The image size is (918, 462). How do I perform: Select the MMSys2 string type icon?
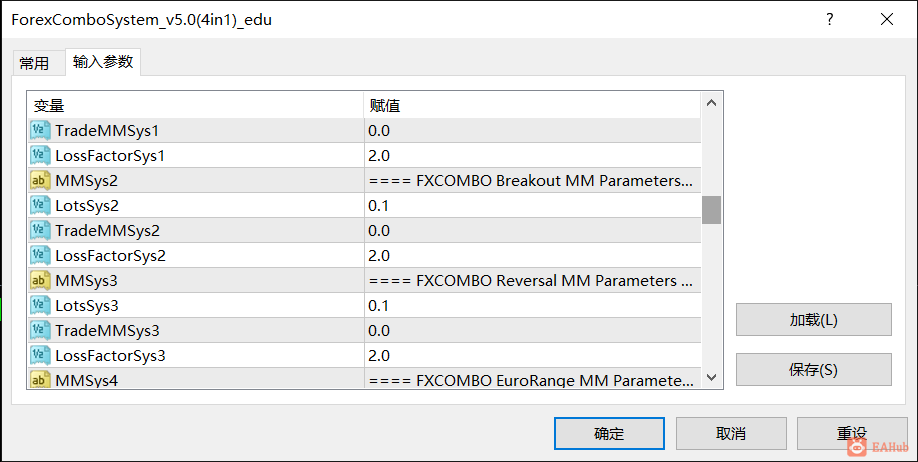[x=40, y=180]
